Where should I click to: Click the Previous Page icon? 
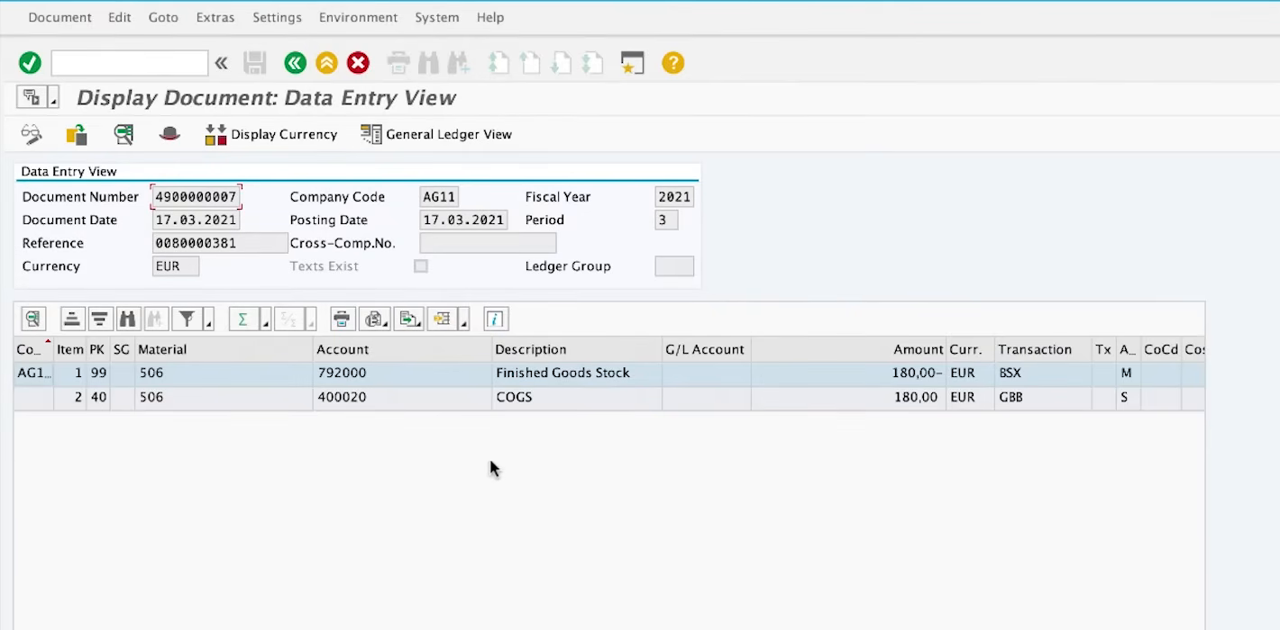[530, 63]
